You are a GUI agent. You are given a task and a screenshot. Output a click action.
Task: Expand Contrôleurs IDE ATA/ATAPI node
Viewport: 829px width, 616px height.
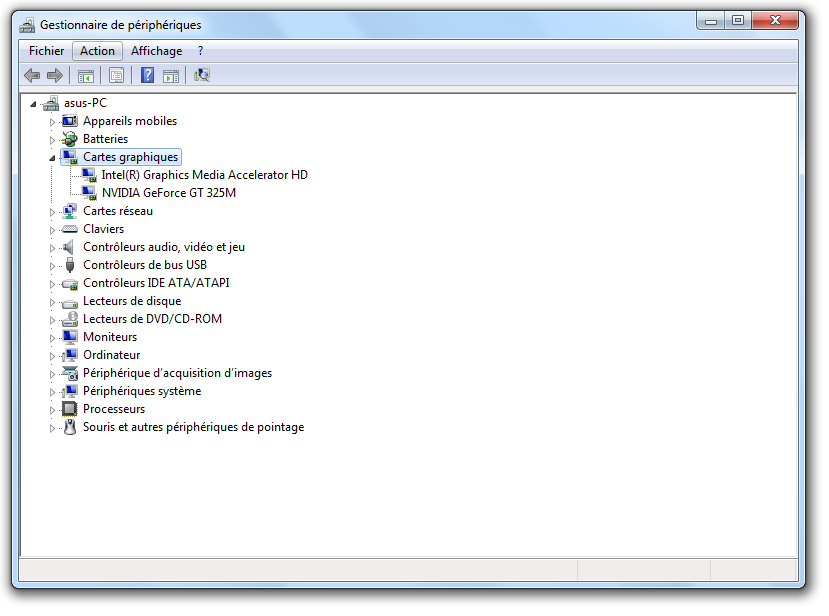(x=52, y=284)
